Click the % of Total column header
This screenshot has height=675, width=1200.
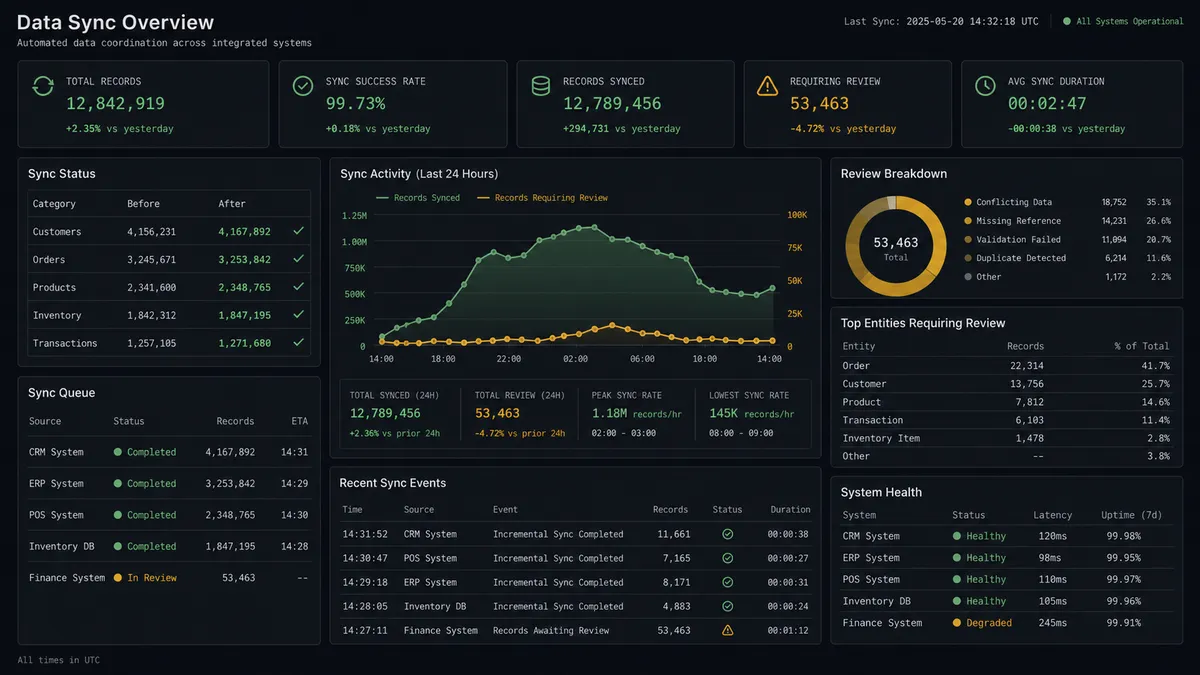click(1142, 346)
